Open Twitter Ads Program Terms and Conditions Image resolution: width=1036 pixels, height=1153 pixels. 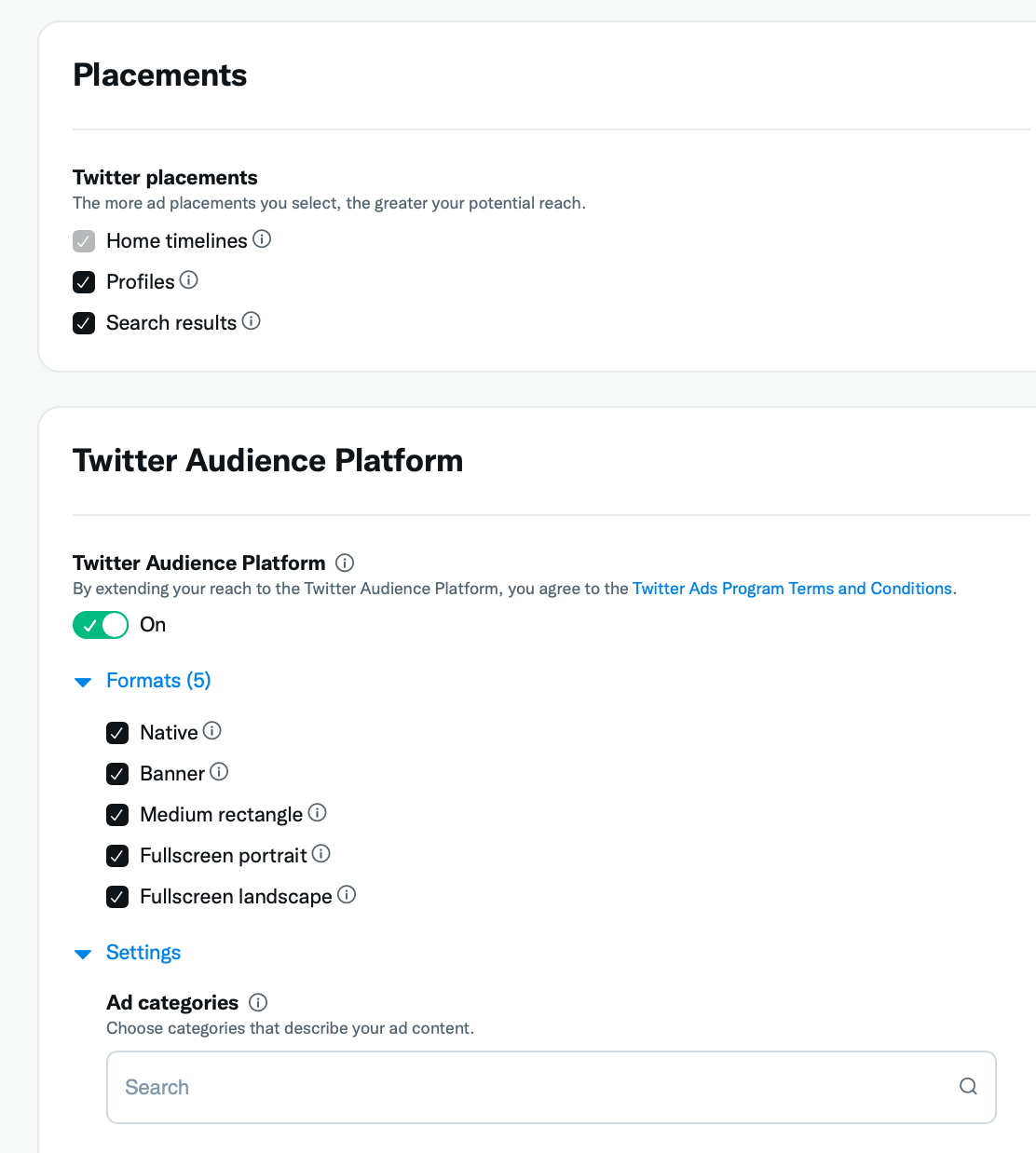[792, 588]
